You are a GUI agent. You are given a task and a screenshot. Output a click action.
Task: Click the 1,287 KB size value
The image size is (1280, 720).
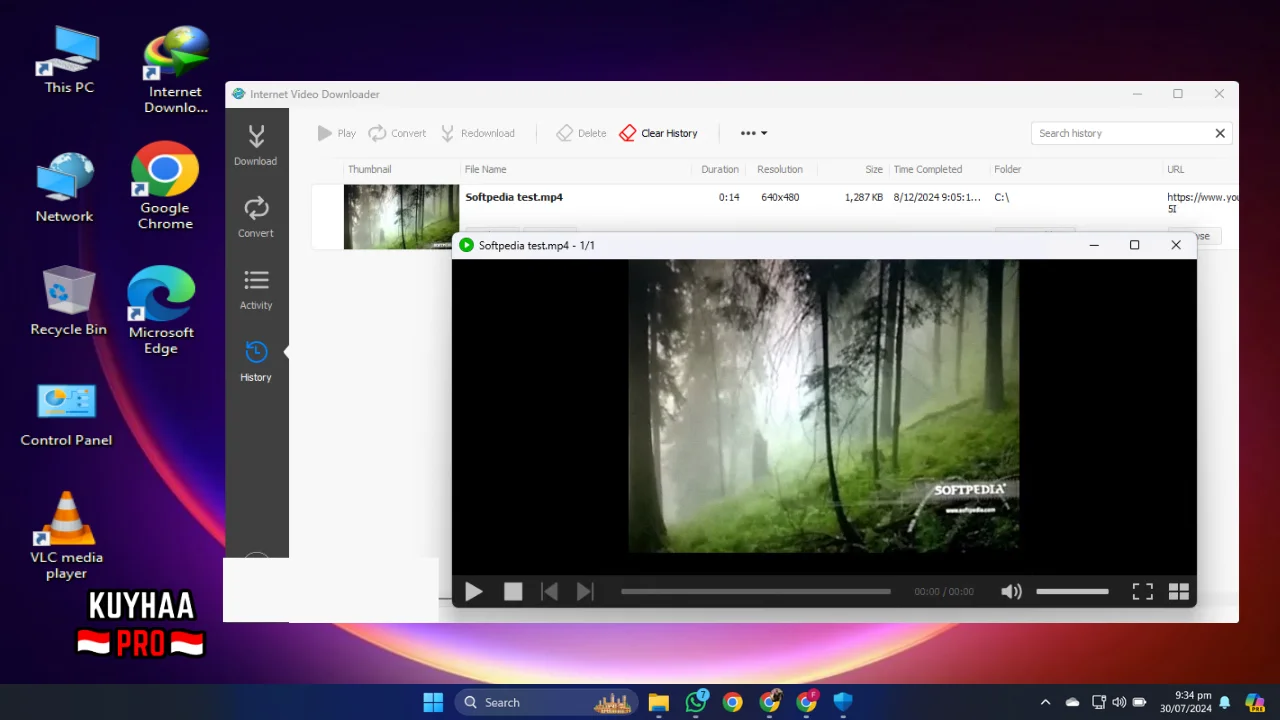point(864,197)
